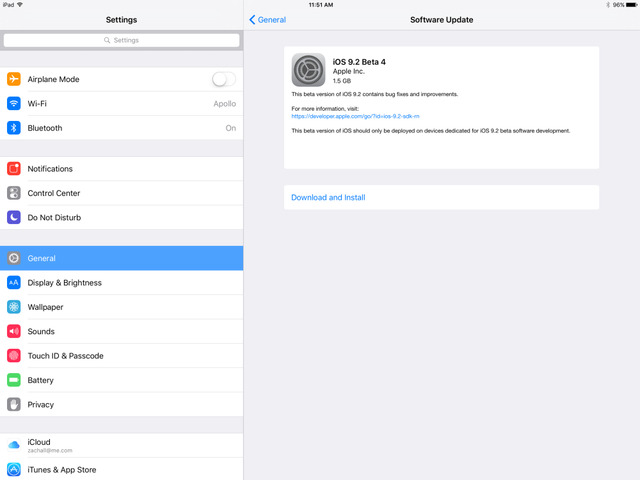Tap the 11:51 AM clock
The width and height of the screenshot is (640, 480).
click(321, 5)
